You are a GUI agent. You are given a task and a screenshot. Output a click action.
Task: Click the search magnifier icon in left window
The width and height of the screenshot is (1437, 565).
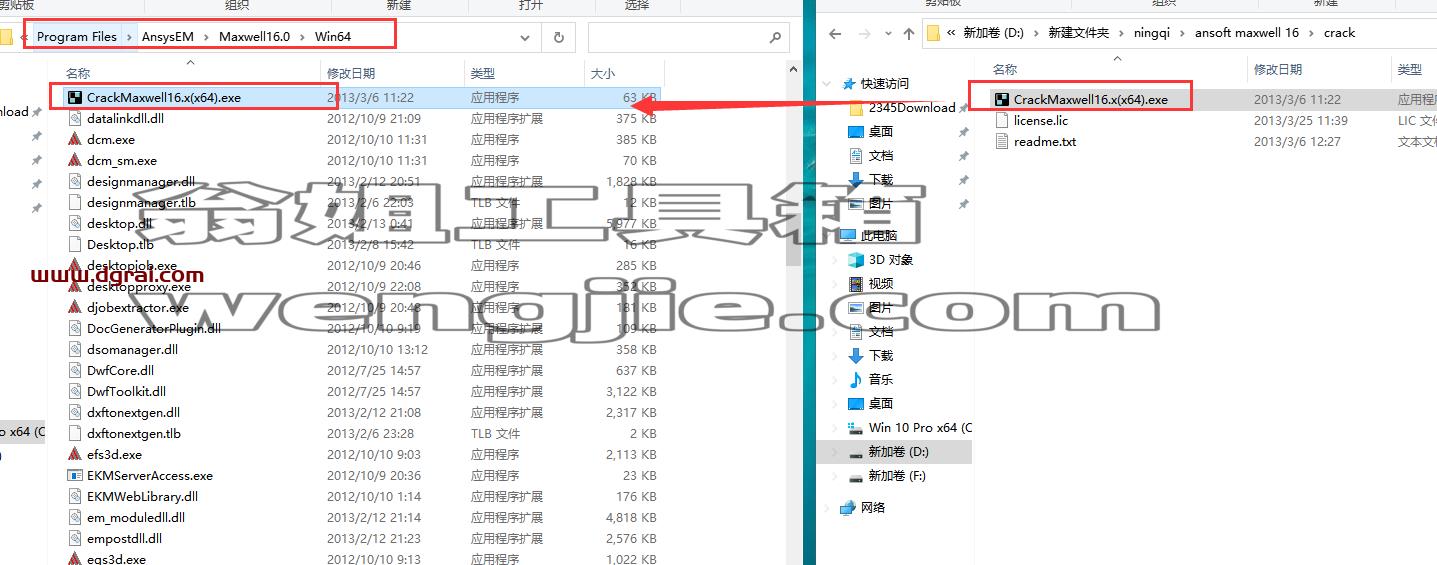click(x=775, y=37)
